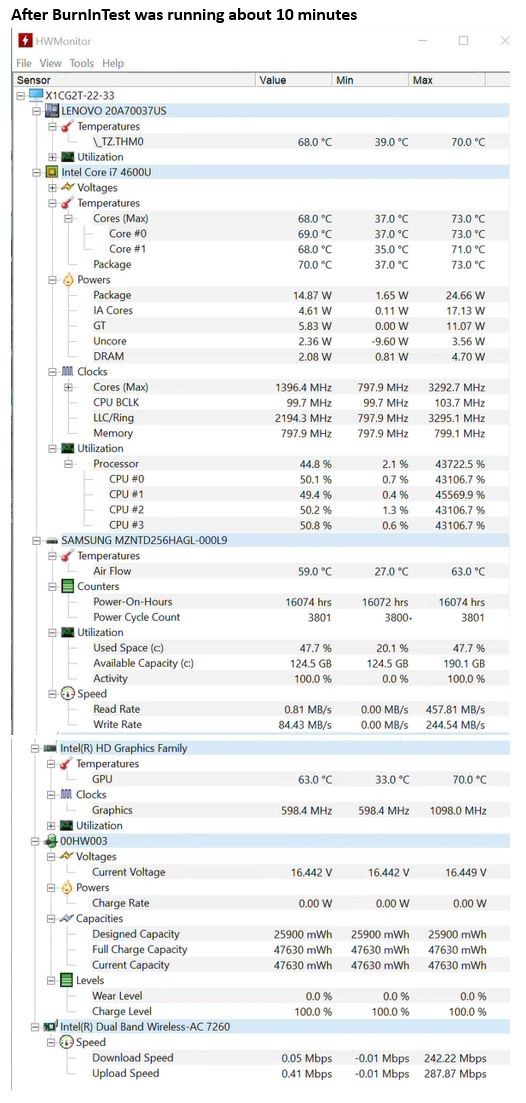Collapse the 00HW003 battery node
Viewport: 526px width, 1103px height.
[x=36, y=841]
